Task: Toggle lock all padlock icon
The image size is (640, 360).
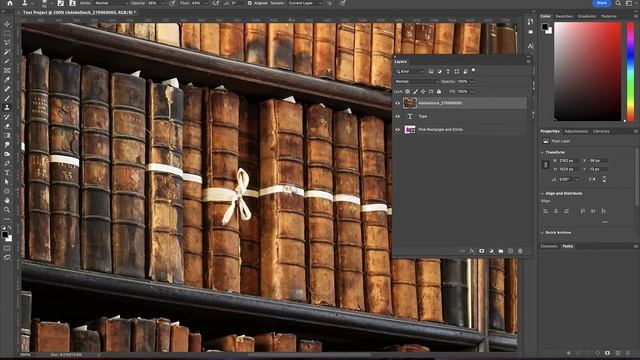Action: tap(439, 91)
